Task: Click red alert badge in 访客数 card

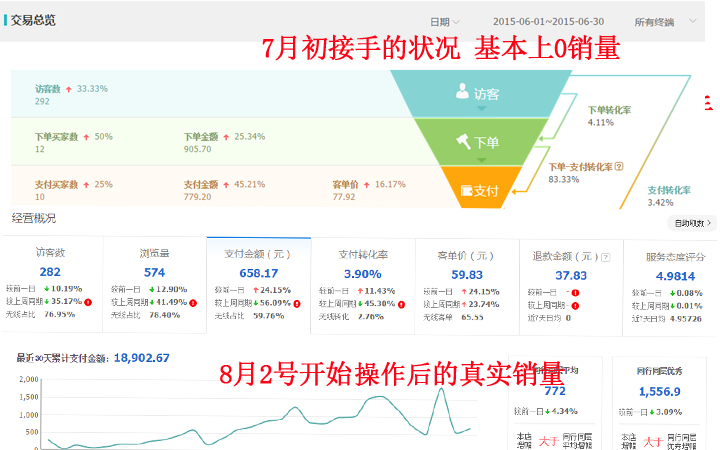Action: (x=89, y=303)
